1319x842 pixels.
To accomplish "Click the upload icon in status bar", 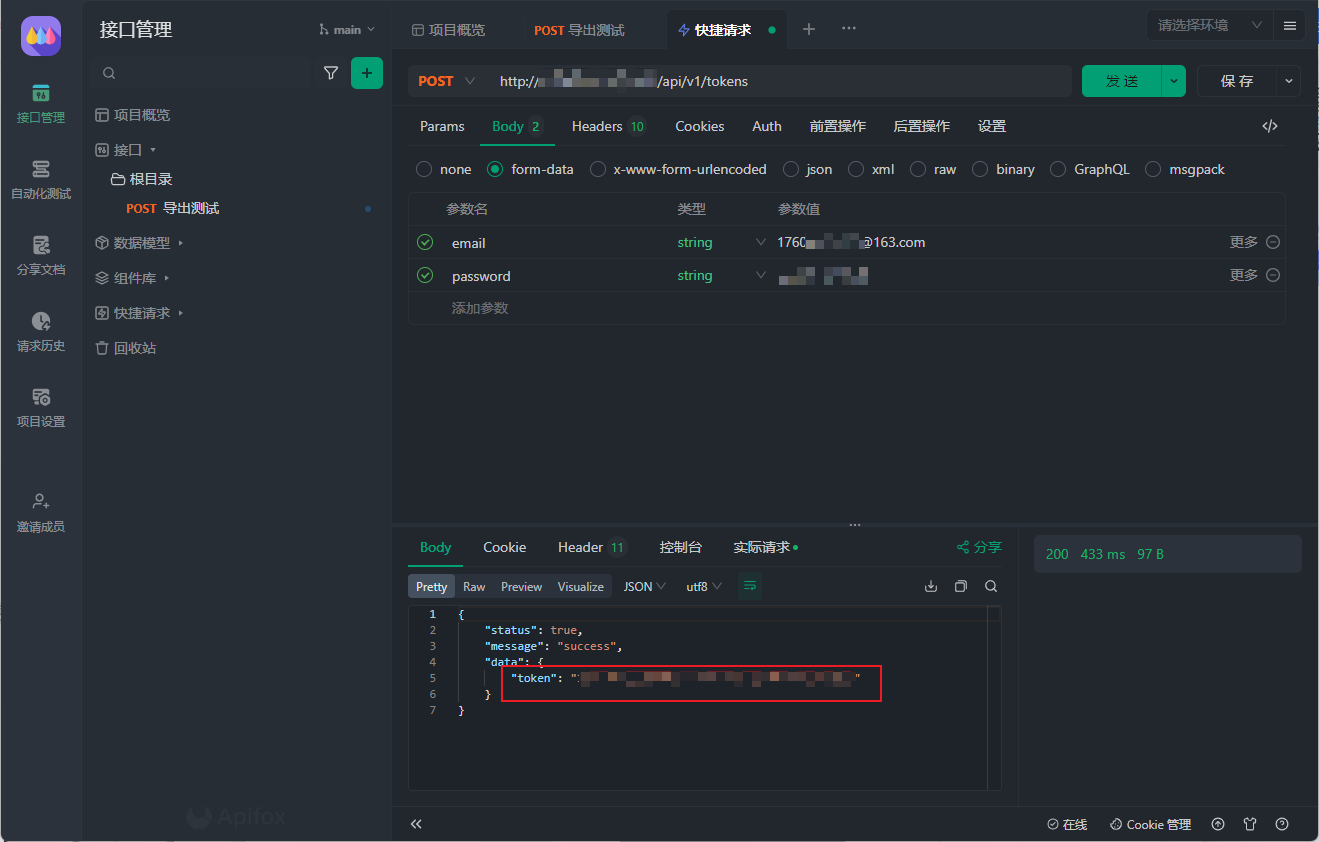I will pos(1218,824).
